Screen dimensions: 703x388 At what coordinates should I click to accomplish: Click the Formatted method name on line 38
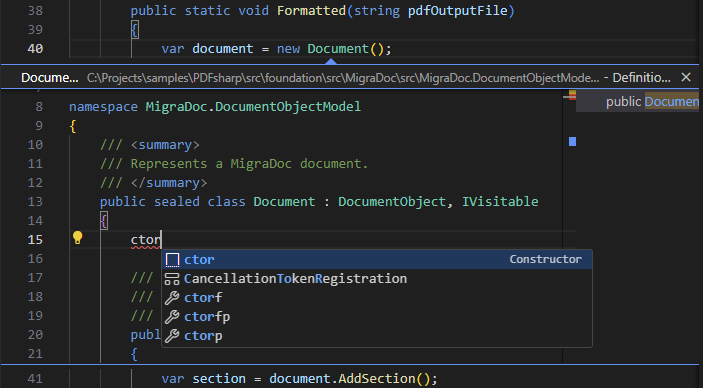click(311, 10)
